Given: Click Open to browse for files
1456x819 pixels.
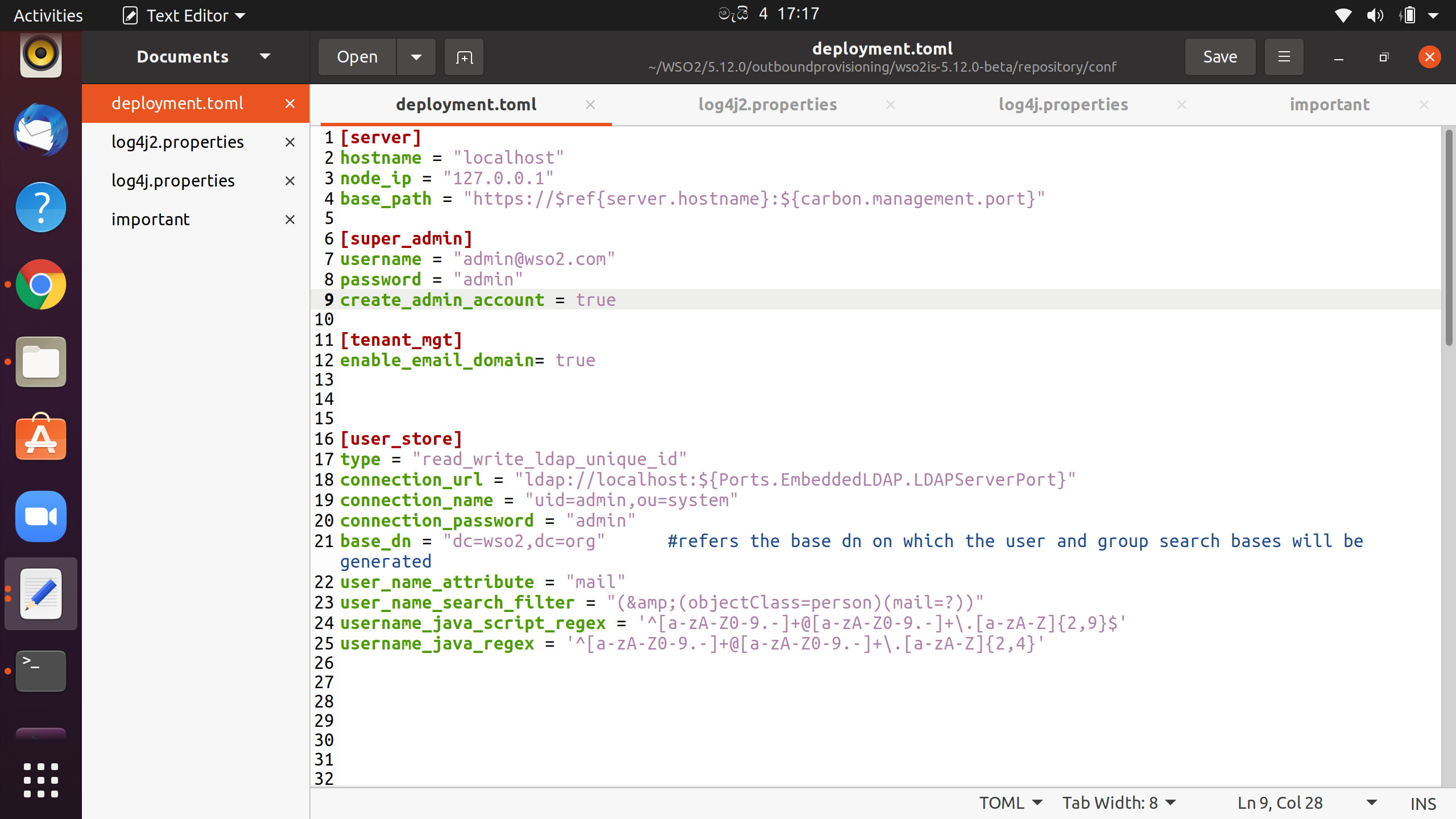Looking at the screenshot, I should pos(357,56).
